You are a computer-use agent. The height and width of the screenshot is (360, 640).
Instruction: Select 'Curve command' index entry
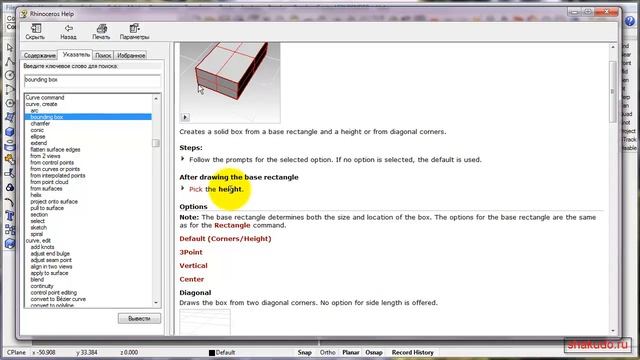(45, 98)
